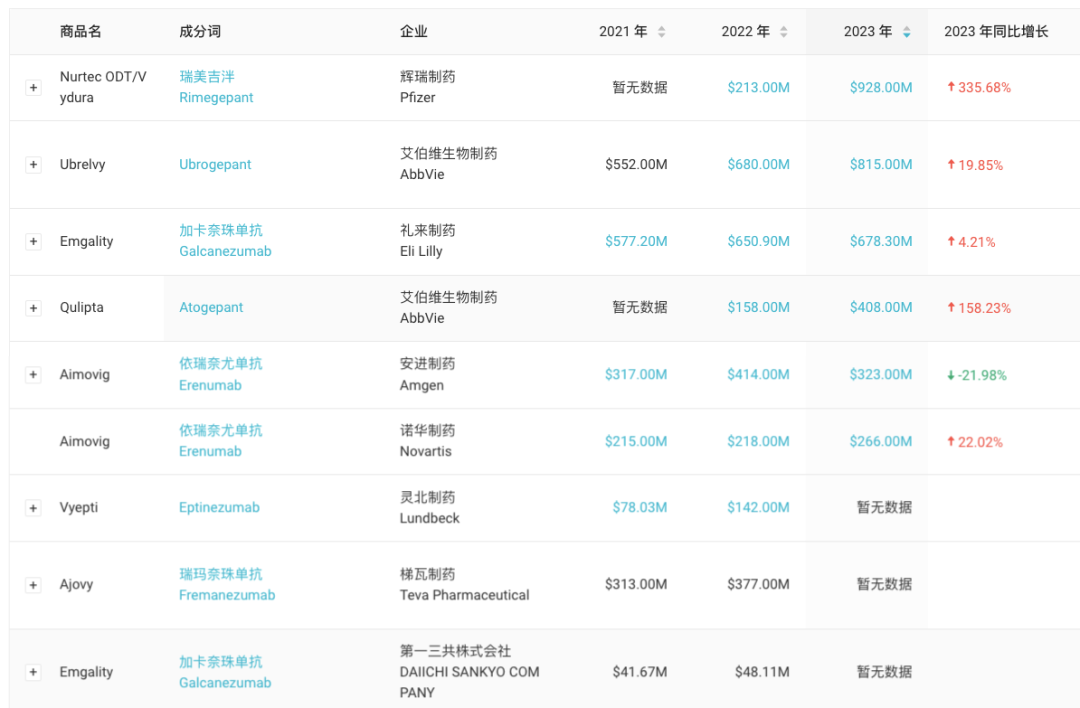Open the Ubrogepant ingredient link
This screenshot has height=708, width=1080.
[215, 165]
